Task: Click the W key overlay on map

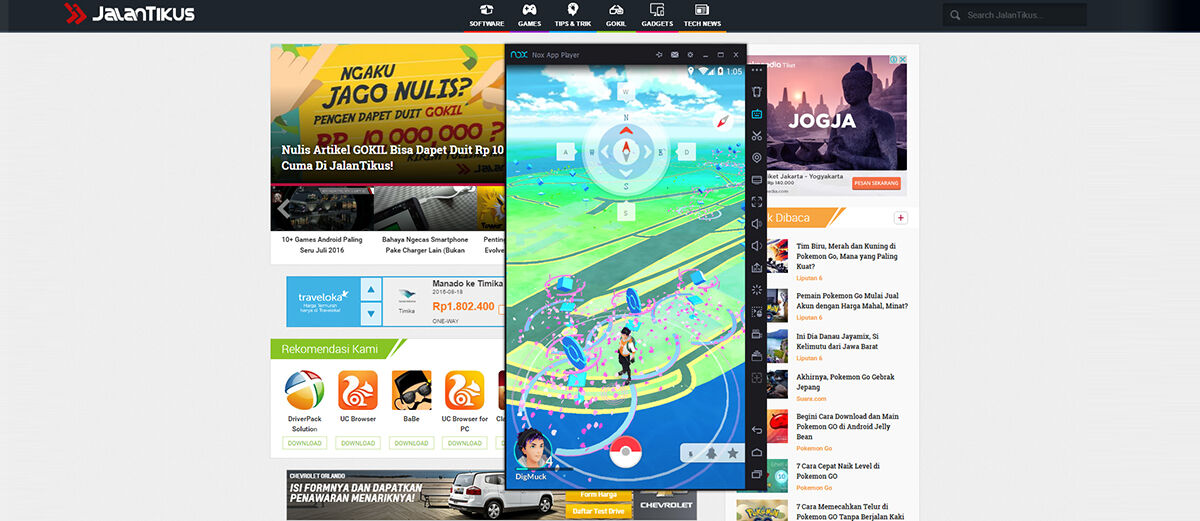Action: 626,92
